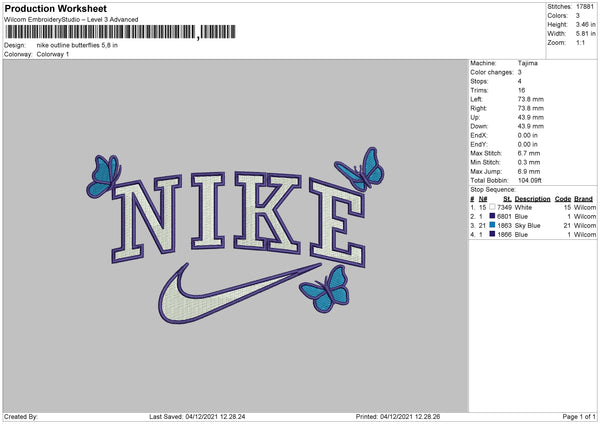Viewport: 600px width, 424px height.
Task: Click the Stop Sequence label
Action: [493, 189]
